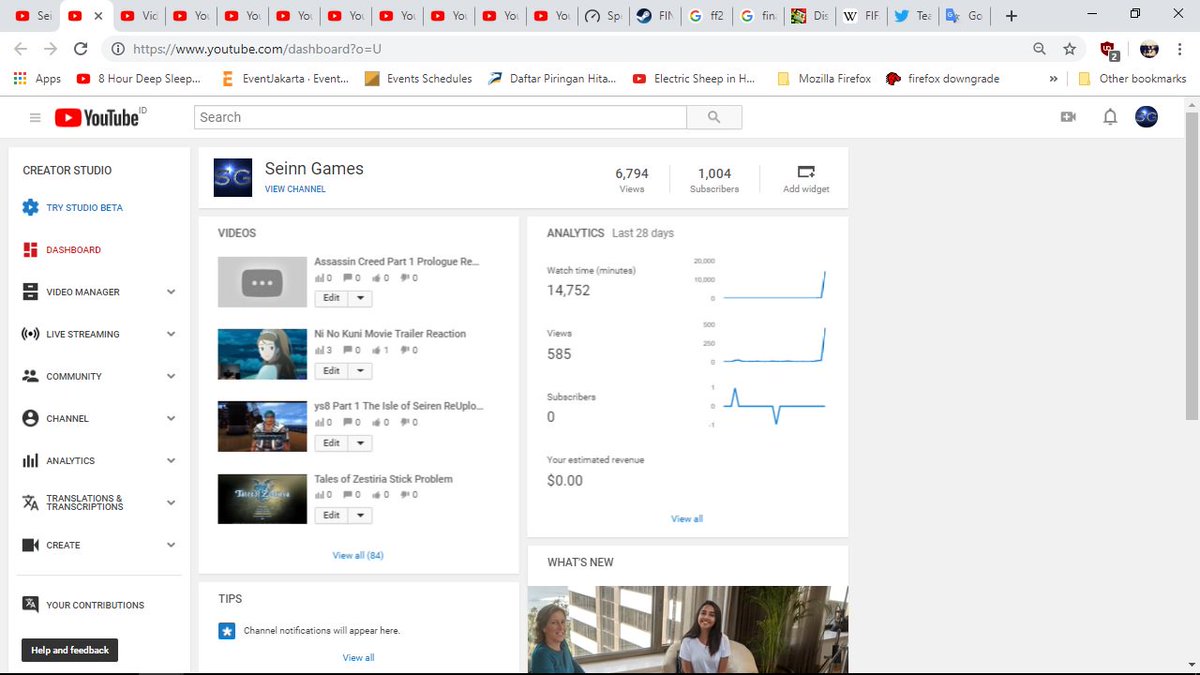Click the Video Manager icon
This screenshot has width=1200, height=675.
click(30, 292)
